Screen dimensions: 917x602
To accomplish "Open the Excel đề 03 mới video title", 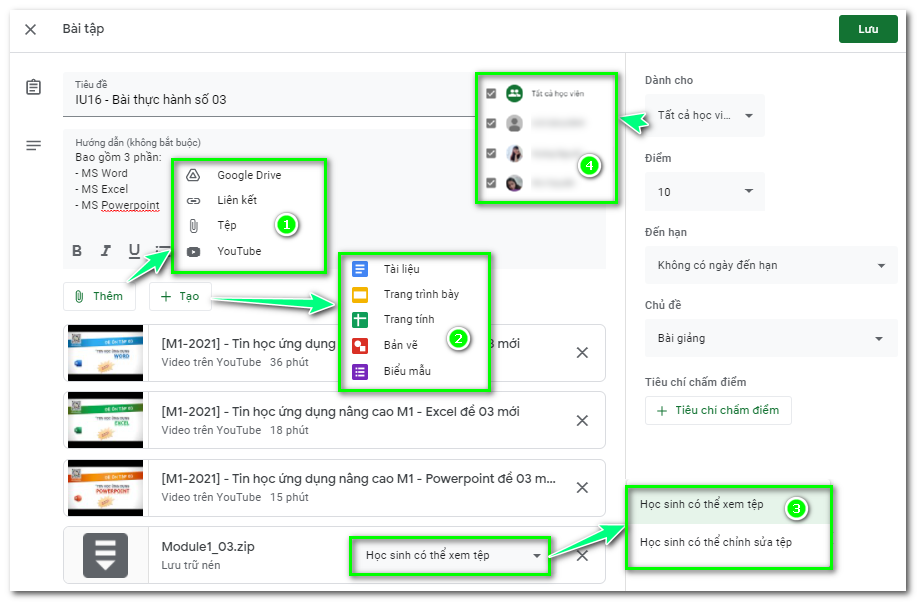I will coord(340,412).
